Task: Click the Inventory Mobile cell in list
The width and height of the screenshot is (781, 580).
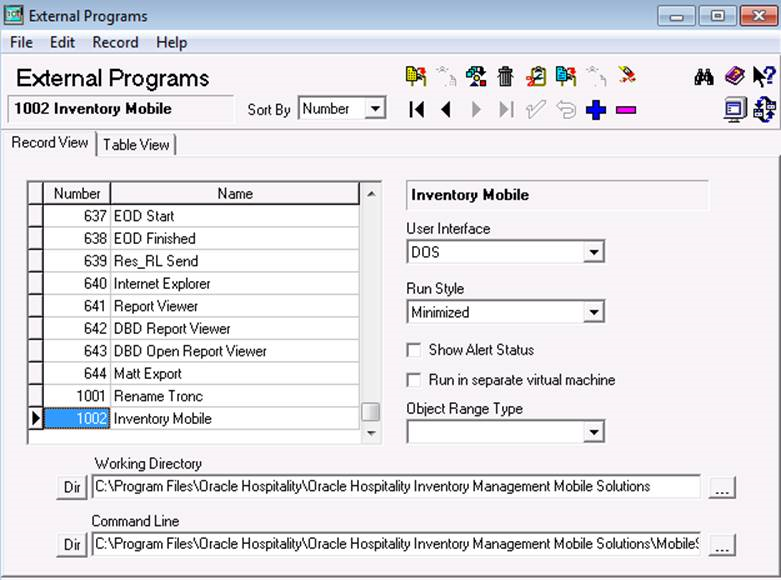Action: (235, 418)
